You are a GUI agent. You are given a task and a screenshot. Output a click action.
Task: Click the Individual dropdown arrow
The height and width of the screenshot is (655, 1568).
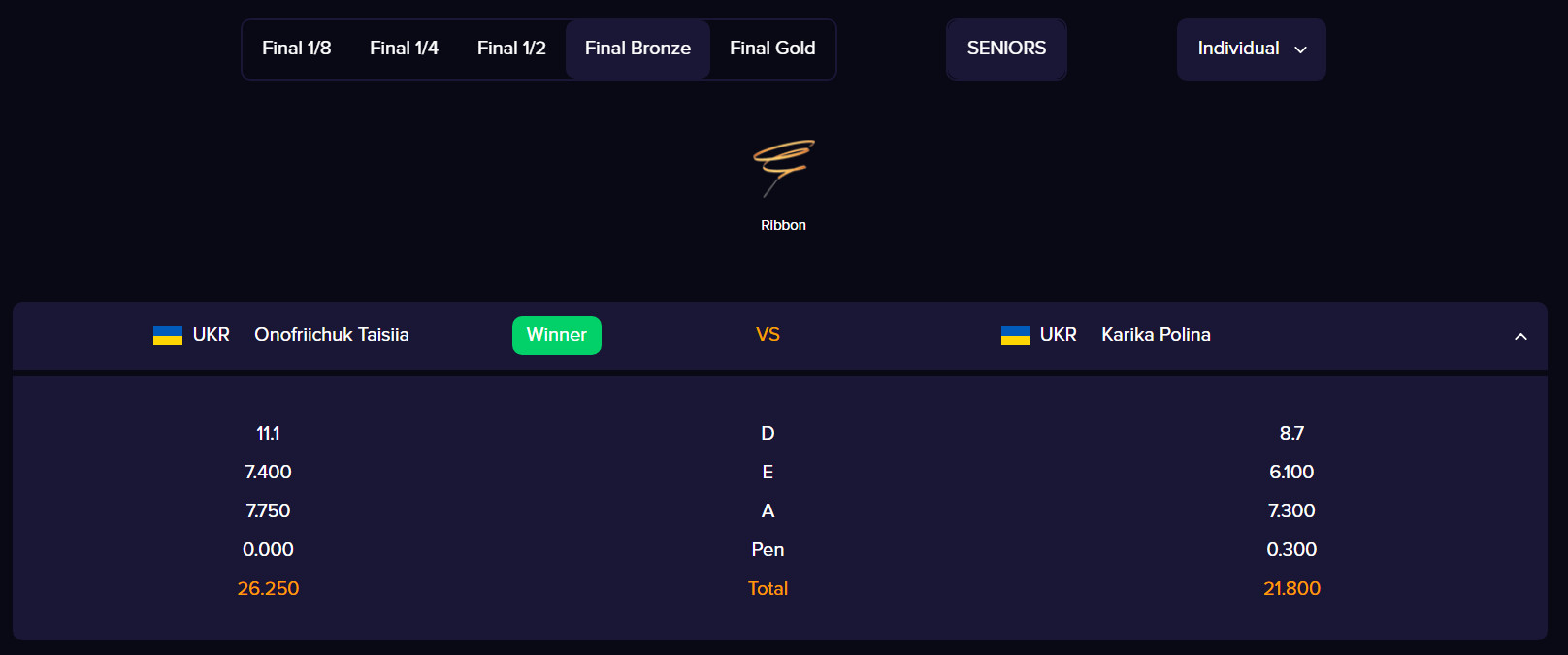click(x=1301, y=49)
